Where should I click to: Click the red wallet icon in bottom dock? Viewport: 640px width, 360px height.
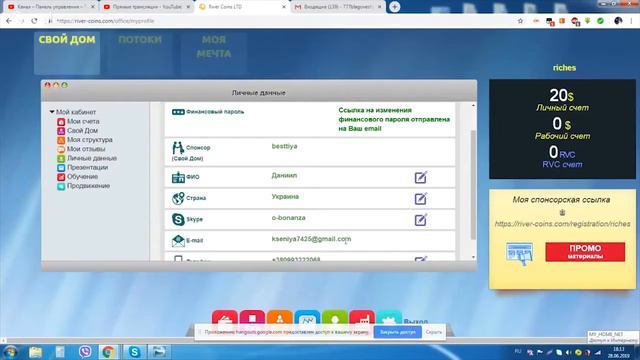tap(224, 318)
